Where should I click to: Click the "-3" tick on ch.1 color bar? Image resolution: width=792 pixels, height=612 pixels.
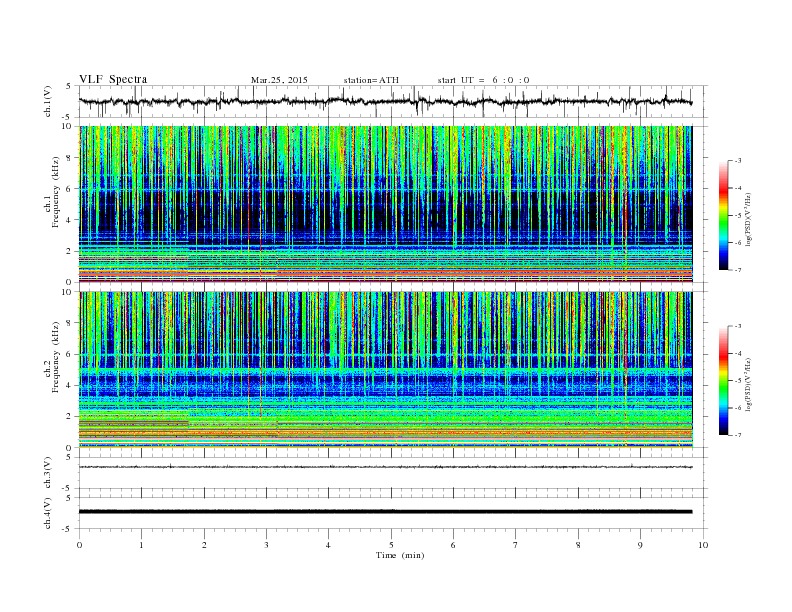738,161
